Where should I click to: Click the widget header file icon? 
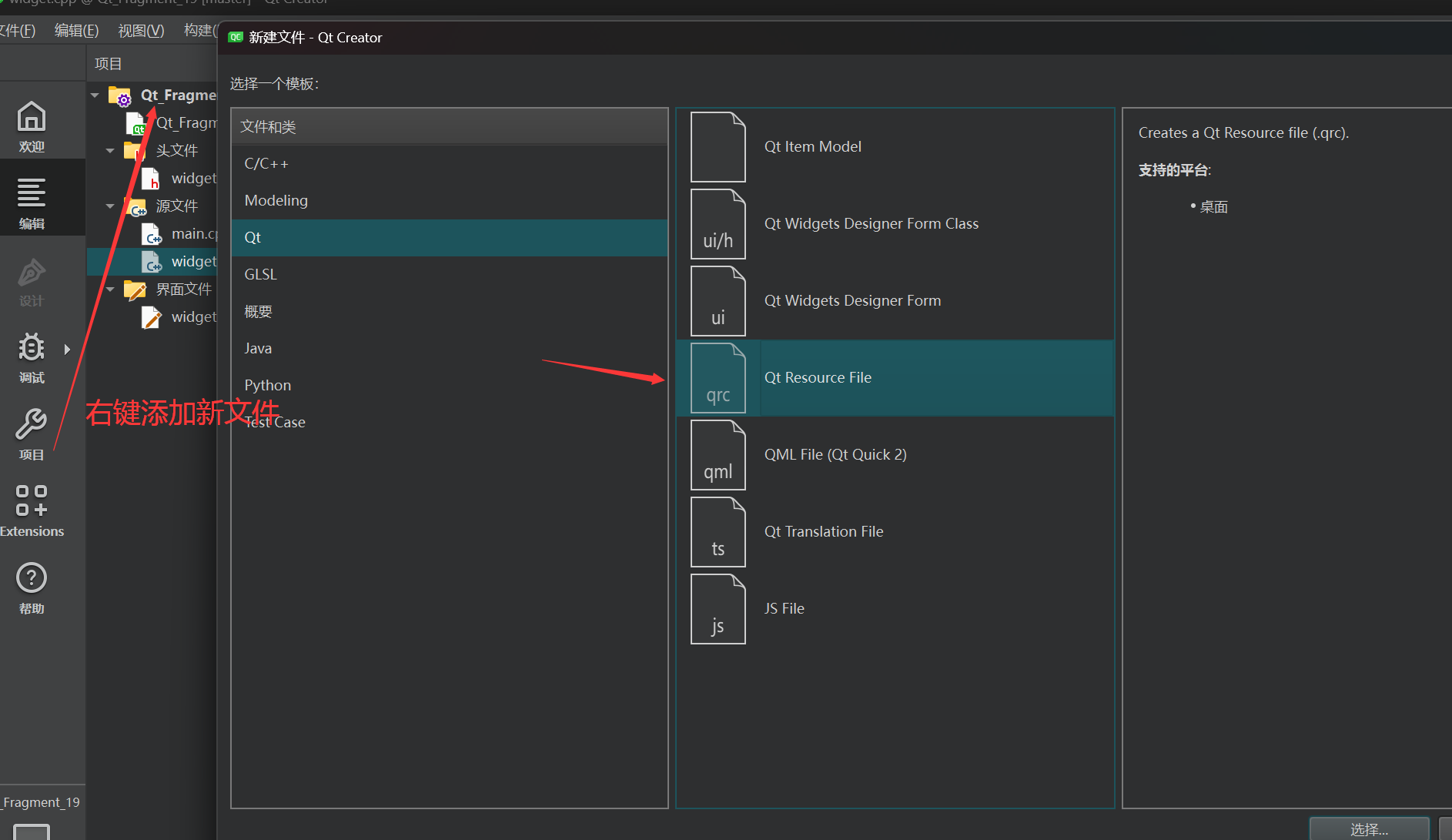(151, 178)
